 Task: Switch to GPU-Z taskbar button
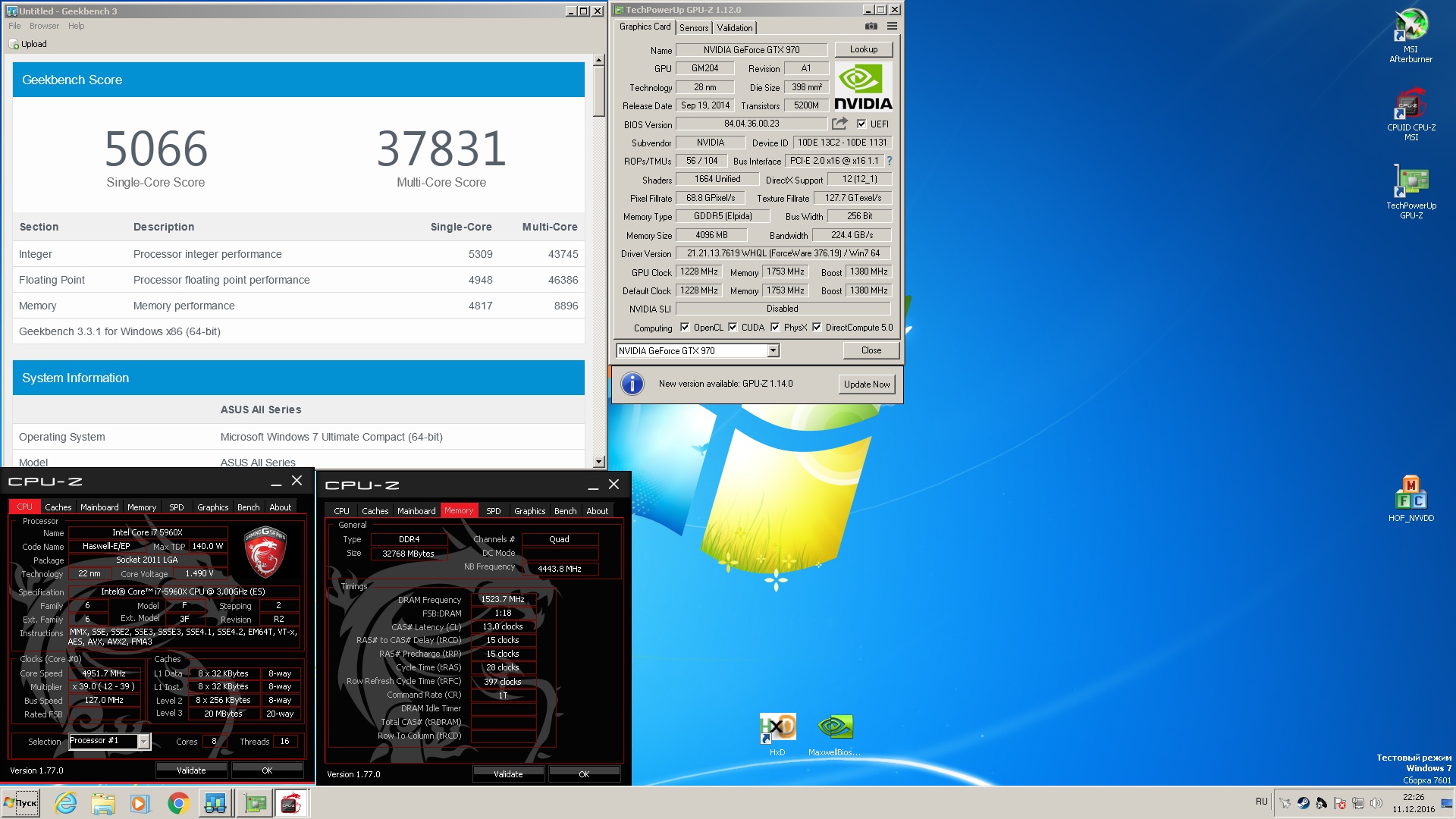[255, 803]
